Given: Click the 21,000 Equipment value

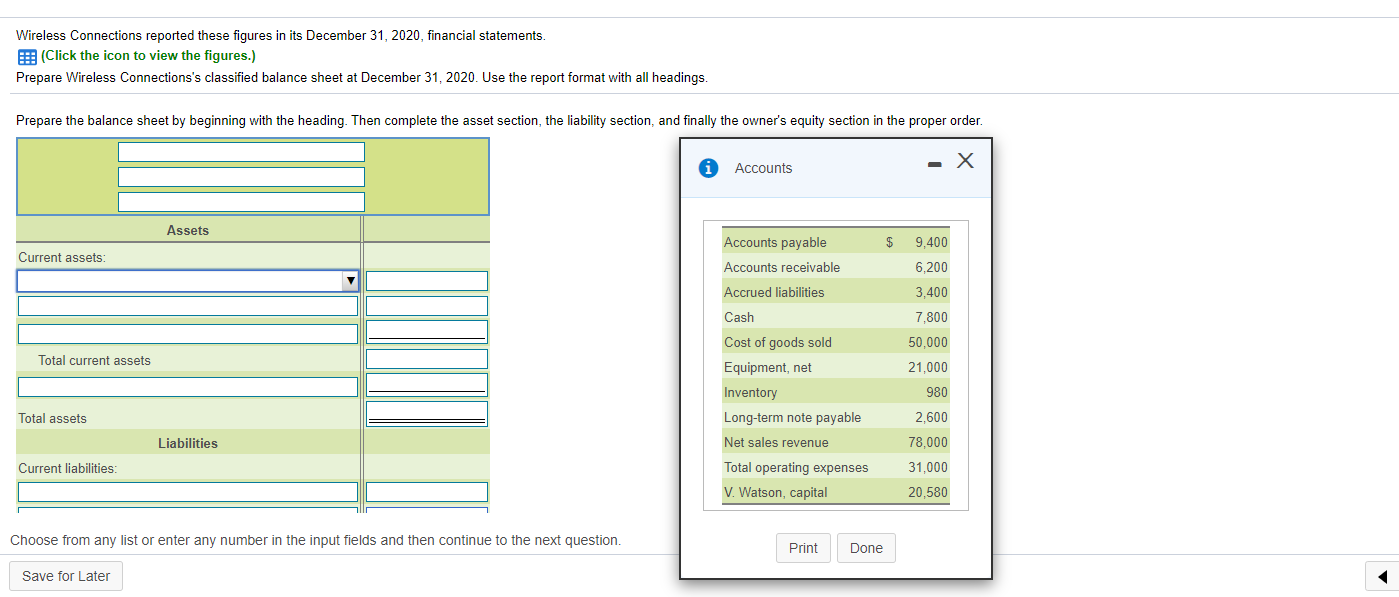Looking at the screenshot, I should [x=928, y=367].
